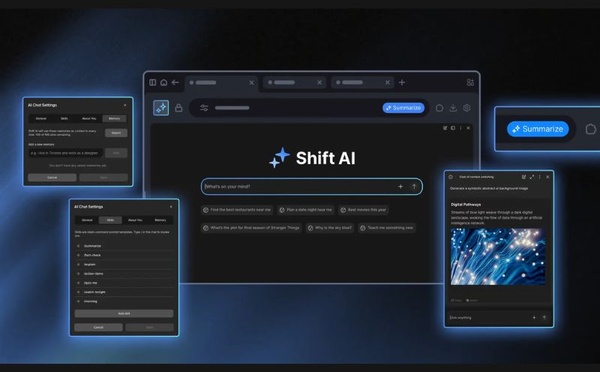Open chat history icon in image chat panel
This screenshot has width=600, height=372.
pyautogui.click(x=451, y=177)
